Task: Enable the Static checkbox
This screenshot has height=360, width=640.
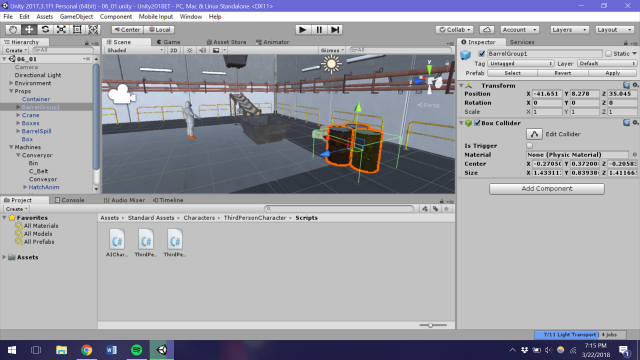Action: click(x=609, y=53)
